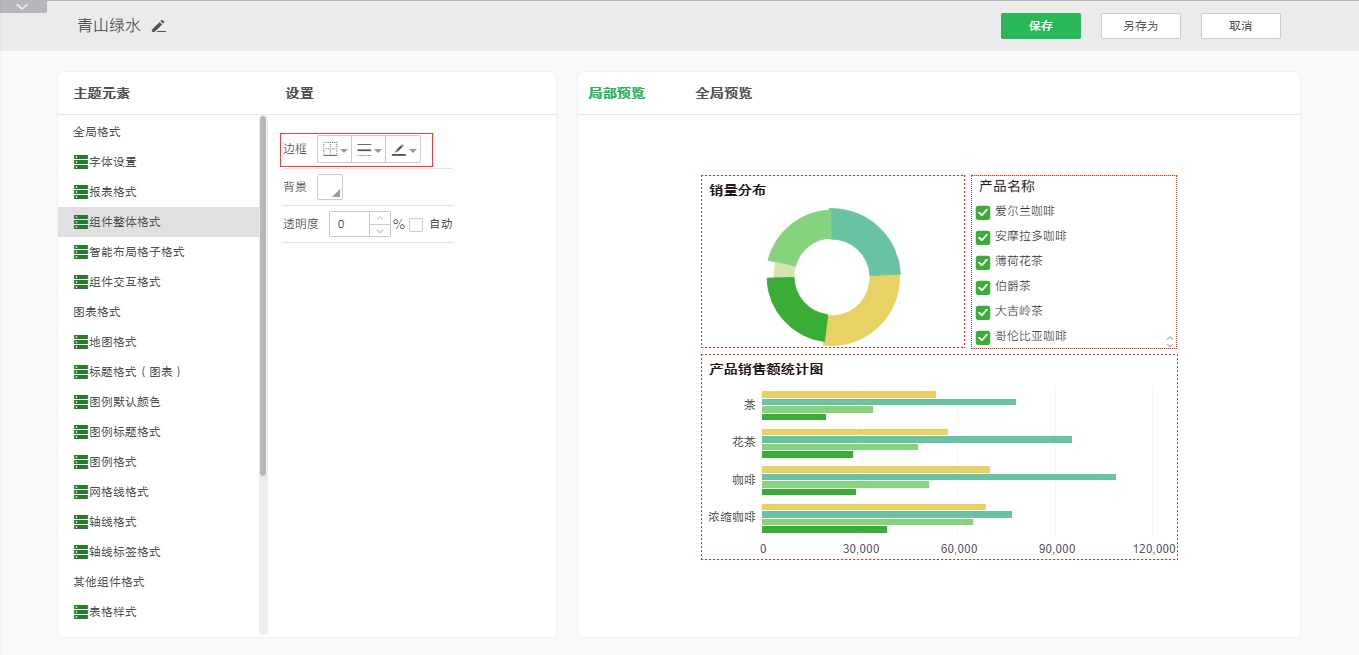Click the green 保存 button
The height and width of the screenshot is (655, 1359).
pos(1040,26)
